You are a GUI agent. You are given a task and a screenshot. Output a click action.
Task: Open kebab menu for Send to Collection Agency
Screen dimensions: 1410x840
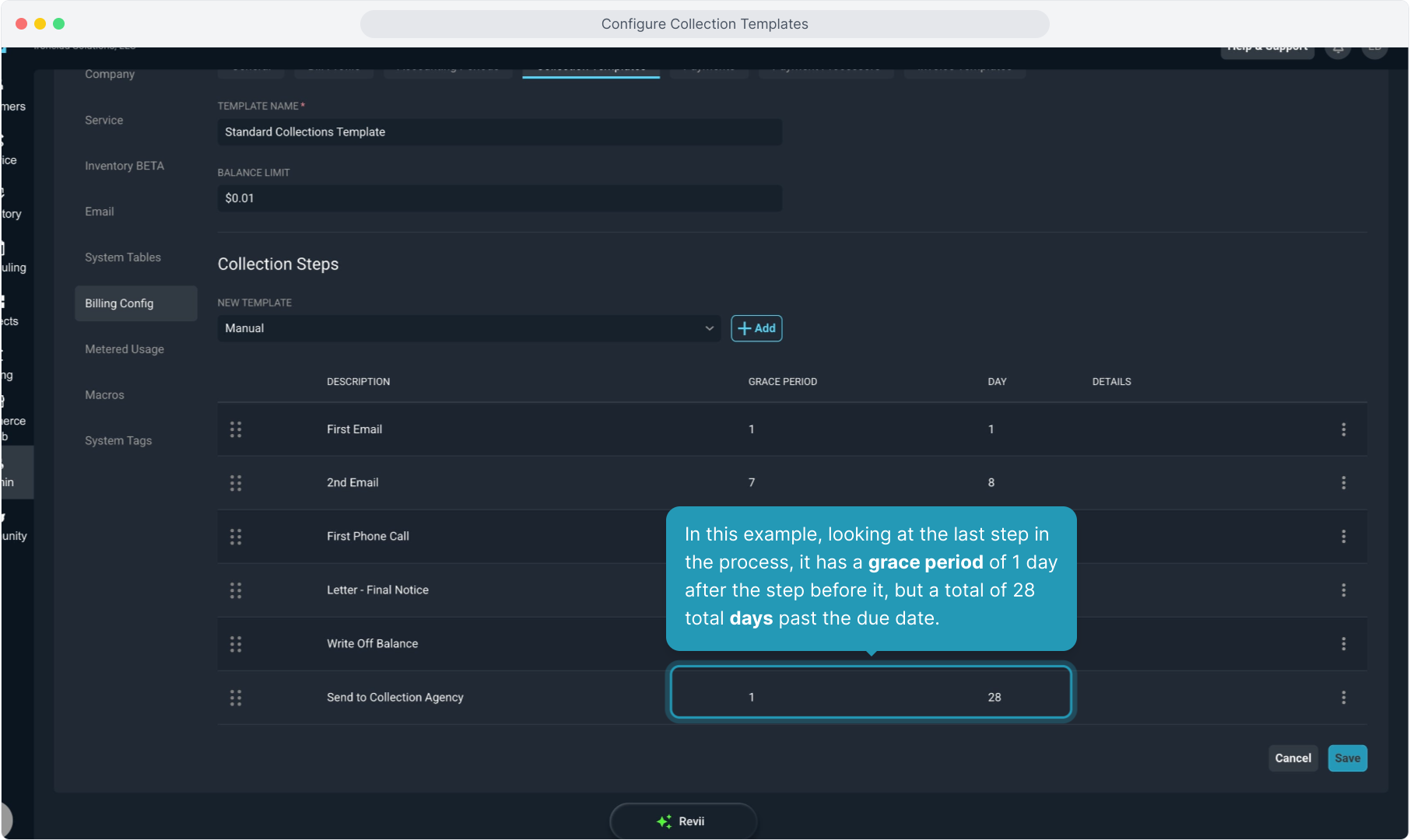1343,698
